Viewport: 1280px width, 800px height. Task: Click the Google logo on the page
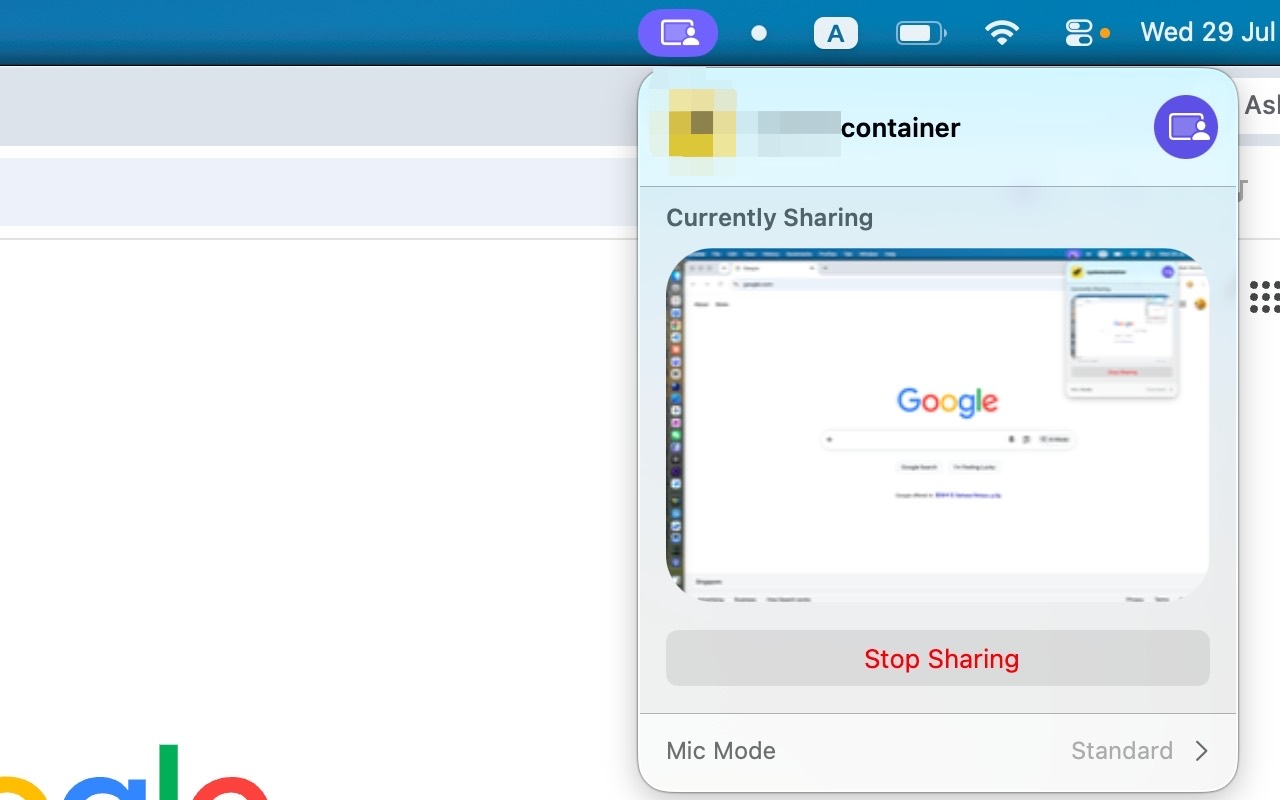click(135, 772)
